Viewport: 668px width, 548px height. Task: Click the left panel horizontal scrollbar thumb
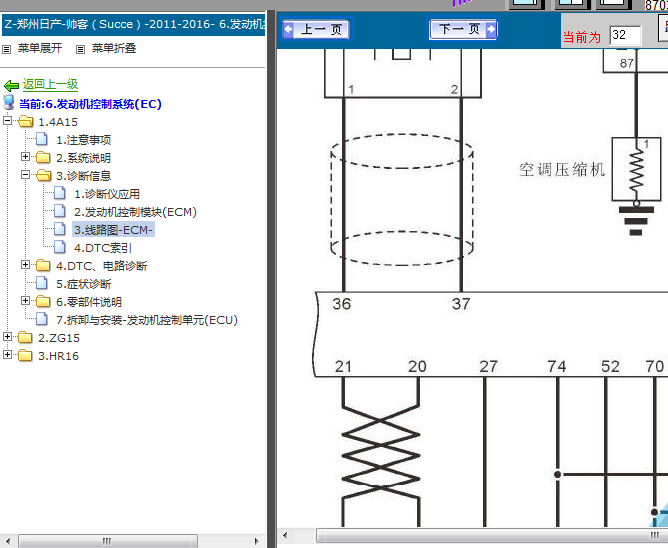point(107,541)
